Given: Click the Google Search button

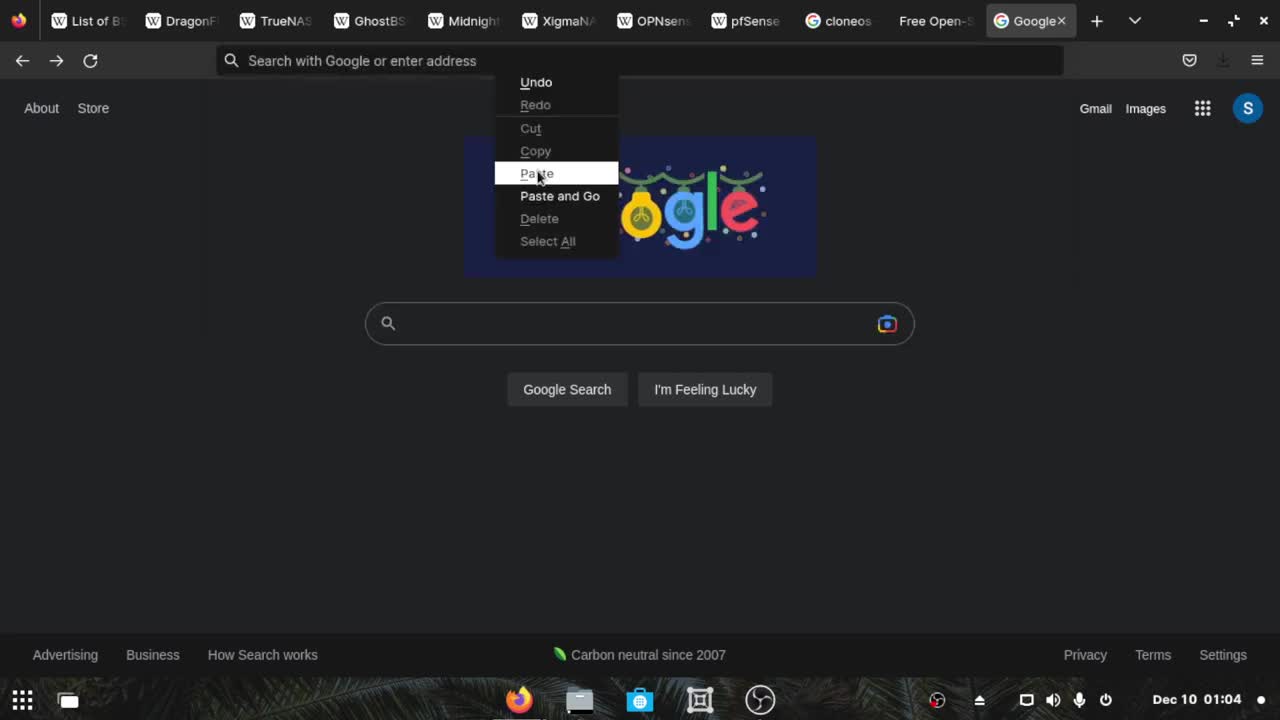Looking at the screenshot, I should point(567,389).
